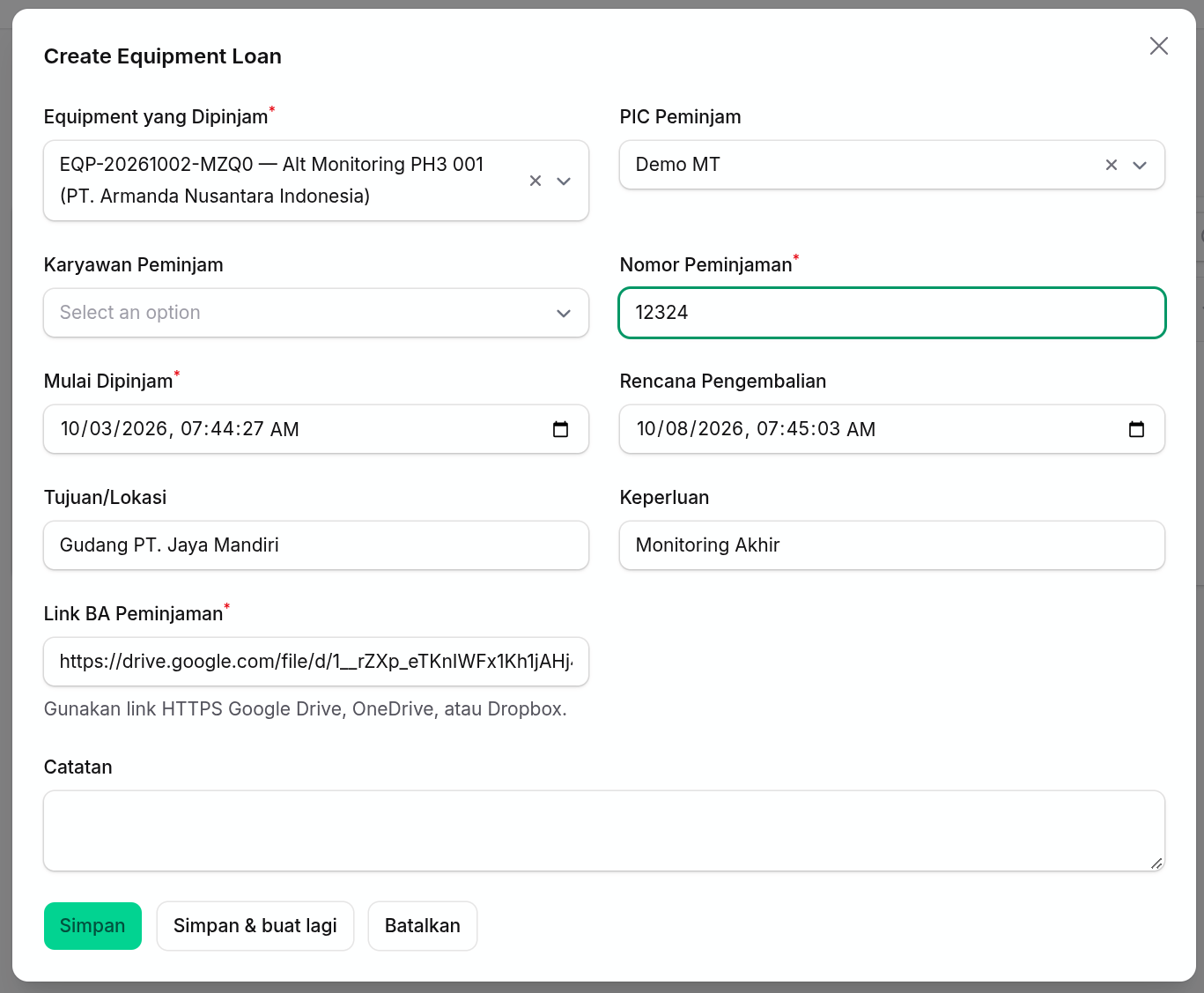Expand the Equipment yang Dipinjam dropdown
The width and height of the screenshot is (1204, 993).
[x=564, y=181]
